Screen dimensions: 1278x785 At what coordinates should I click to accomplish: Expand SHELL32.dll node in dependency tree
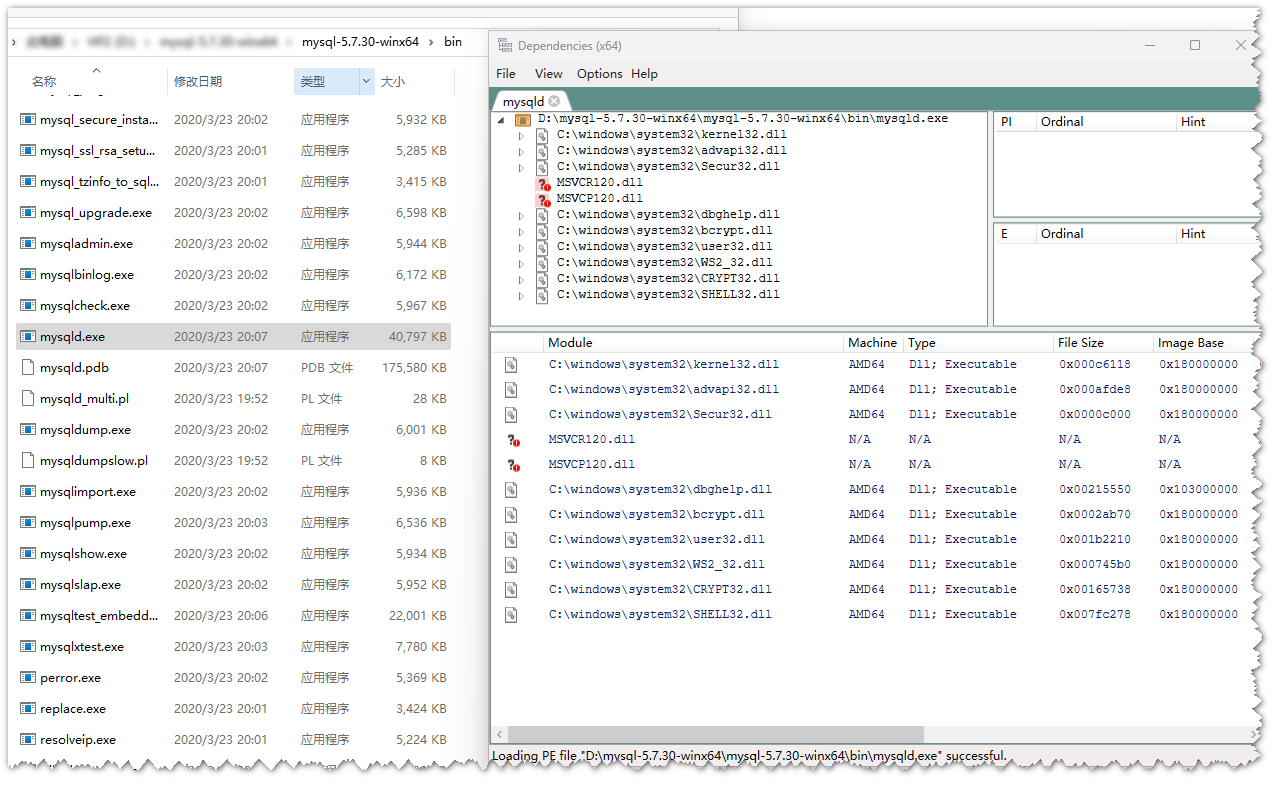[521, 295]
